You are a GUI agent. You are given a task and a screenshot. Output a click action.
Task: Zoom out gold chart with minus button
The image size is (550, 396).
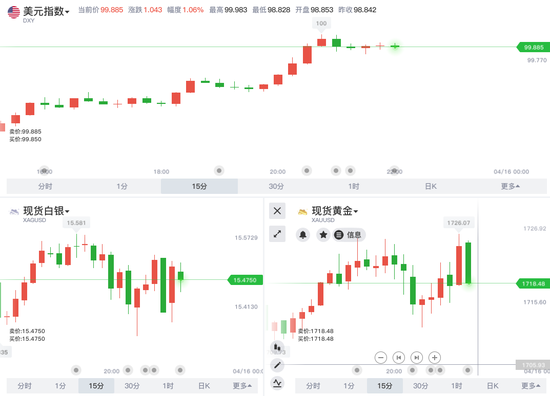381,357
